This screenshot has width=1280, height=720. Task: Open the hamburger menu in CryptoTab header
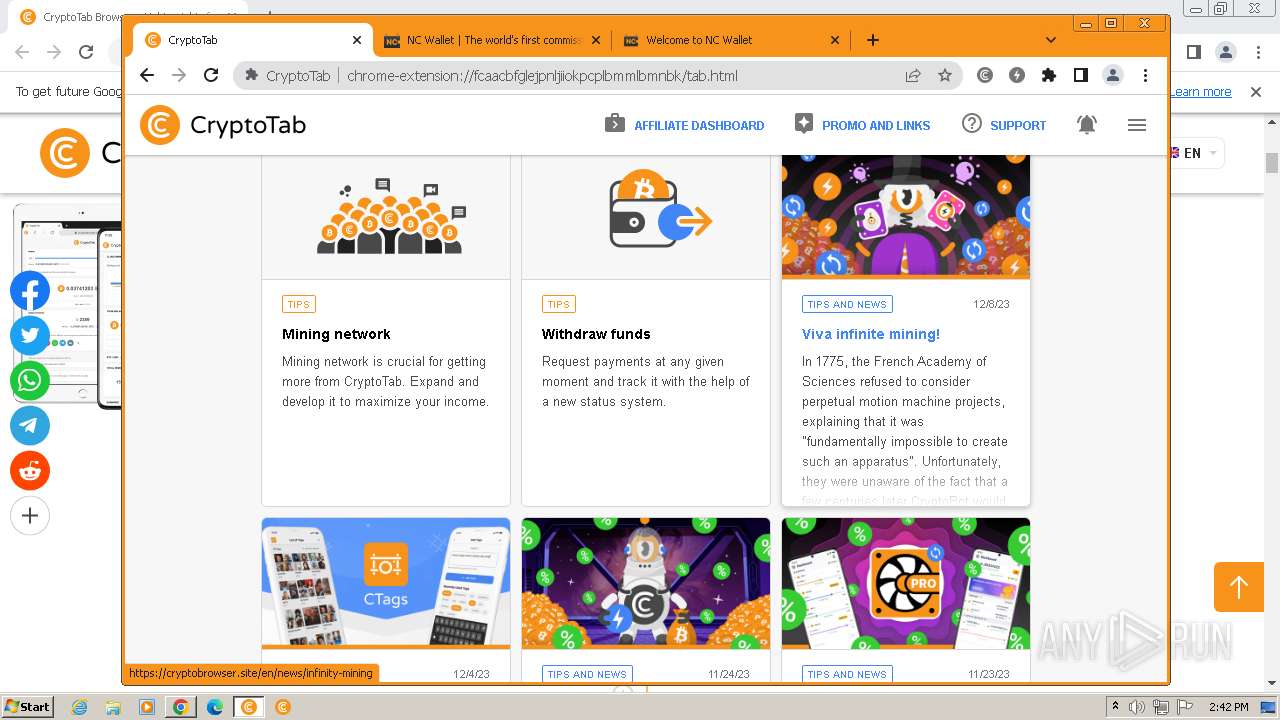[x=1137, y=125]
